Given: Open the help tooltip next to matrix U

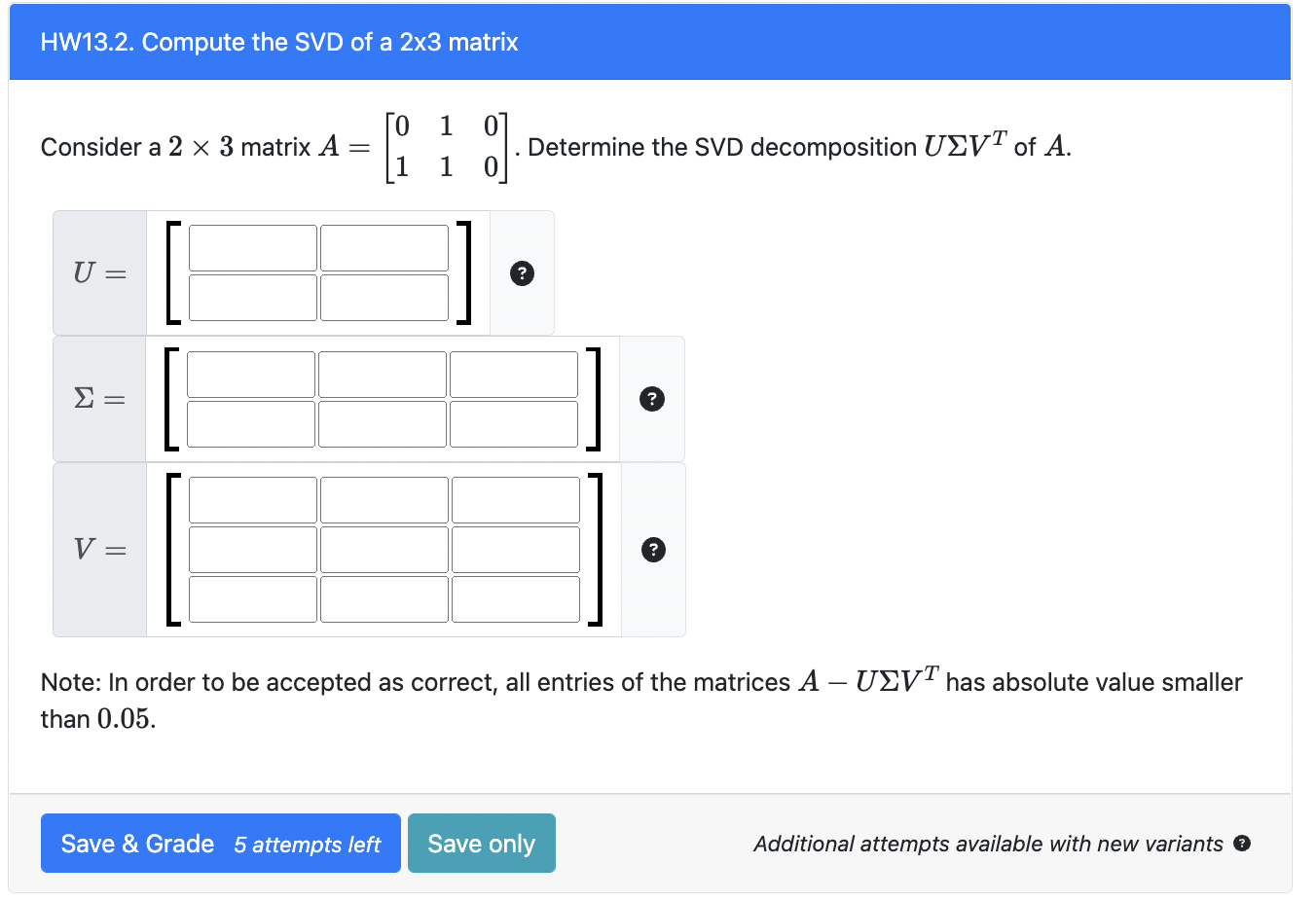Looking at the screenshot, I should point(522,273).
